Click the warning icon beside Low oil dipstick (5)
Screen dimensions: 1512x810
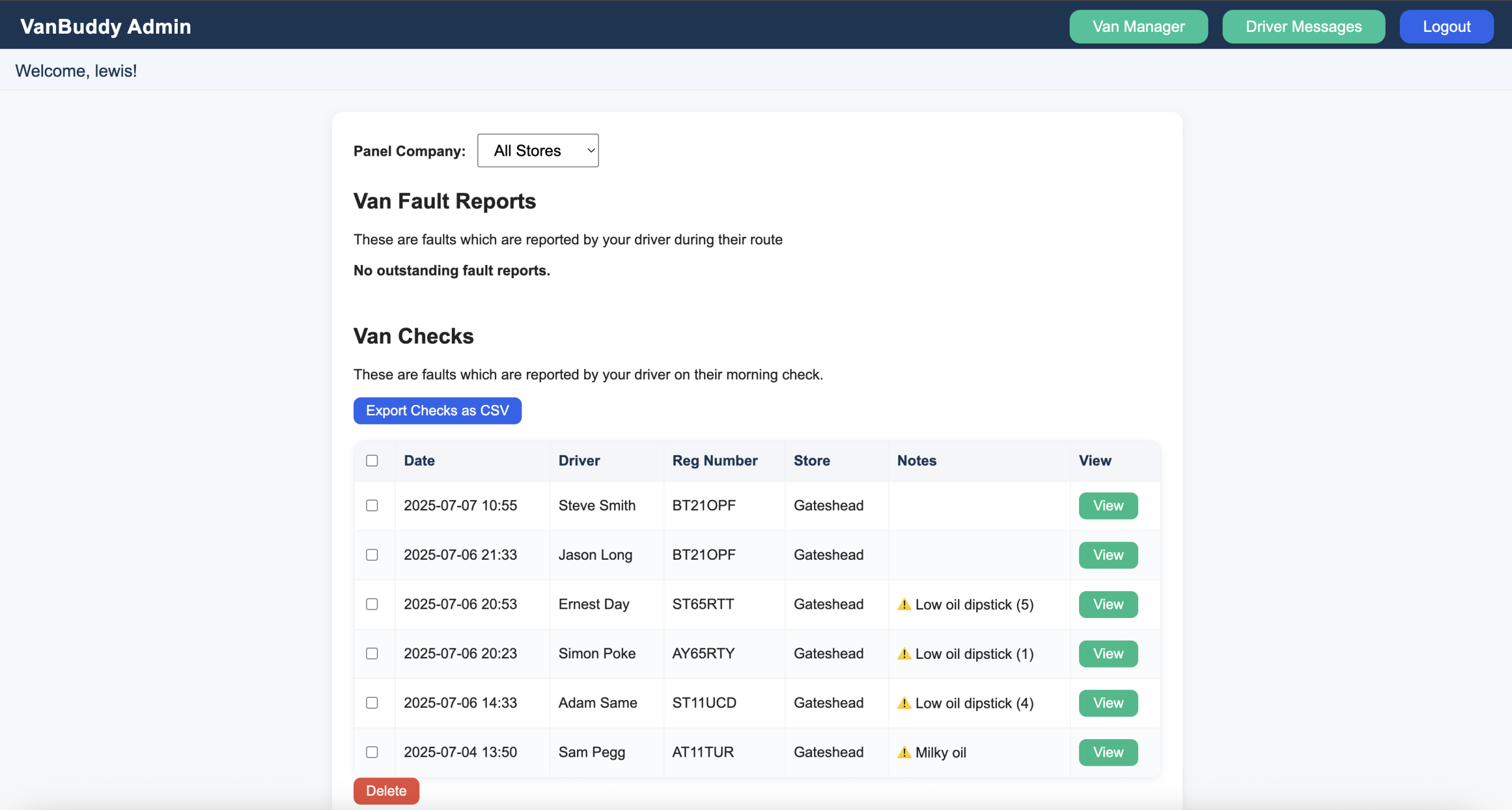click(x=904, y=604)
